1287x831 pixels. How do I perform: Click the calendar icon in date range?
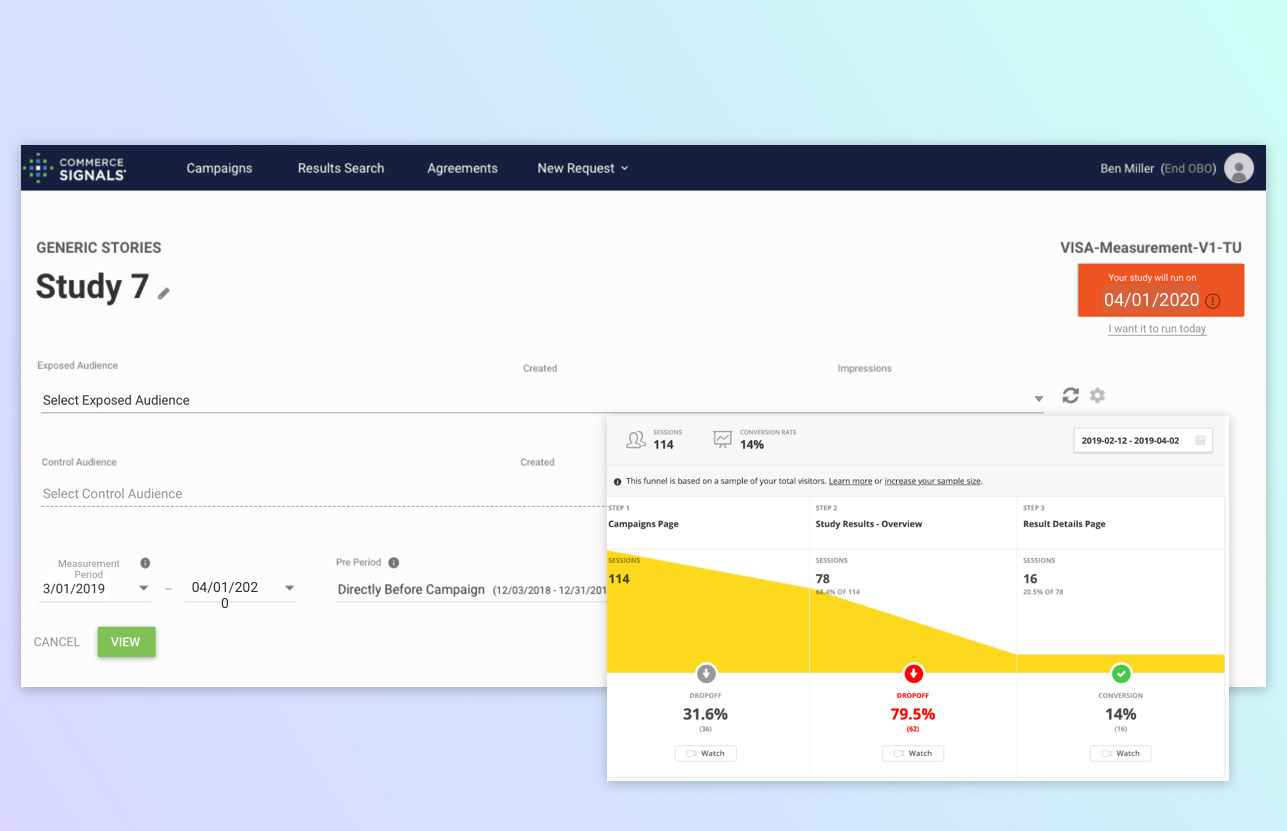coord(1200,440)
